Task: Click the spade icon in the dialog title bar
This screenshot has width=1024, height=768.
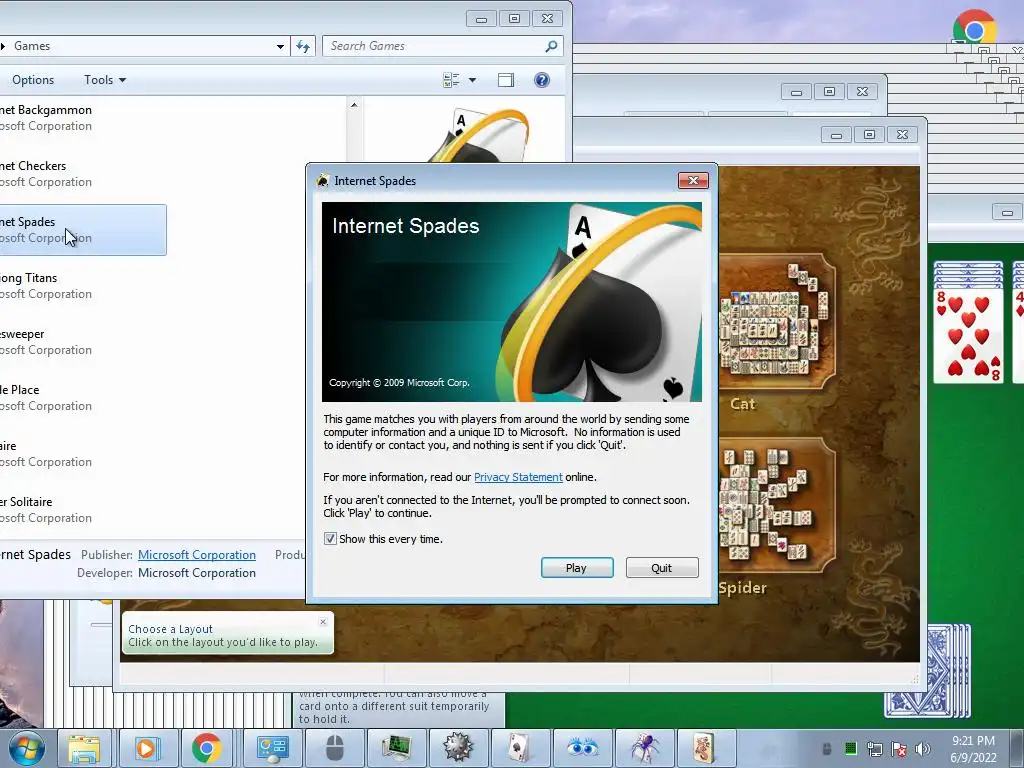Action: click(x=323, y=180)
